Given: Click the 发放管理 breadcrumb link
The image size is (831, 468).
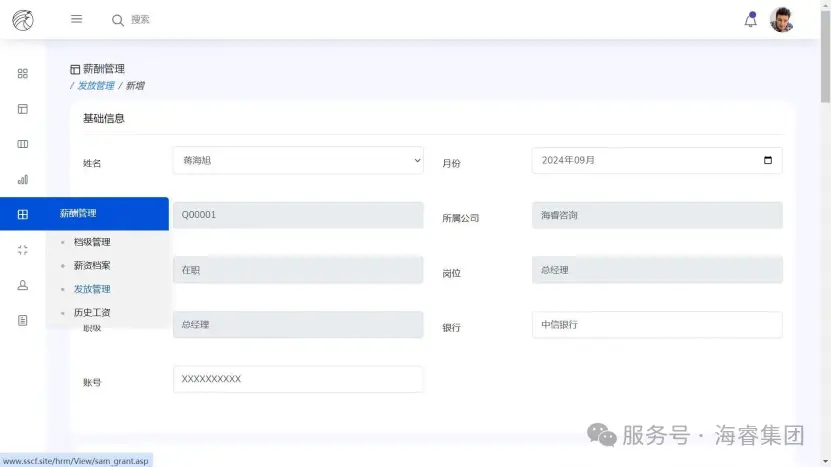Looking at the screenshot, I should point(95,86).
